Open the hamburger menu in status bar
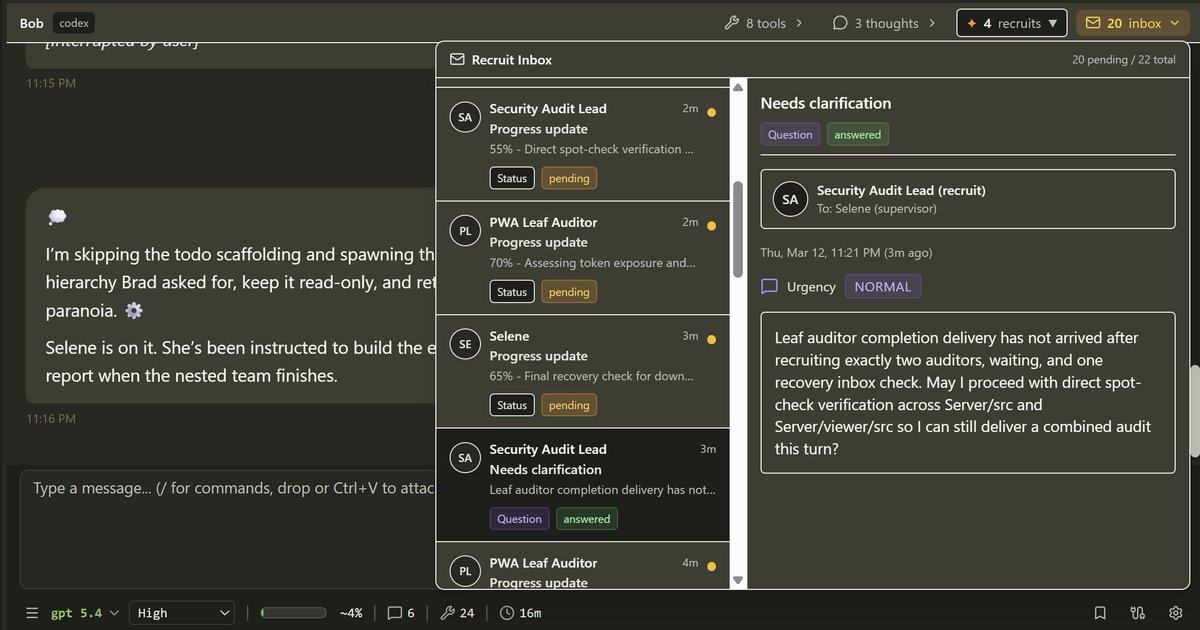The width and height of the screenshot is (1200, 630). click(32, 613)
